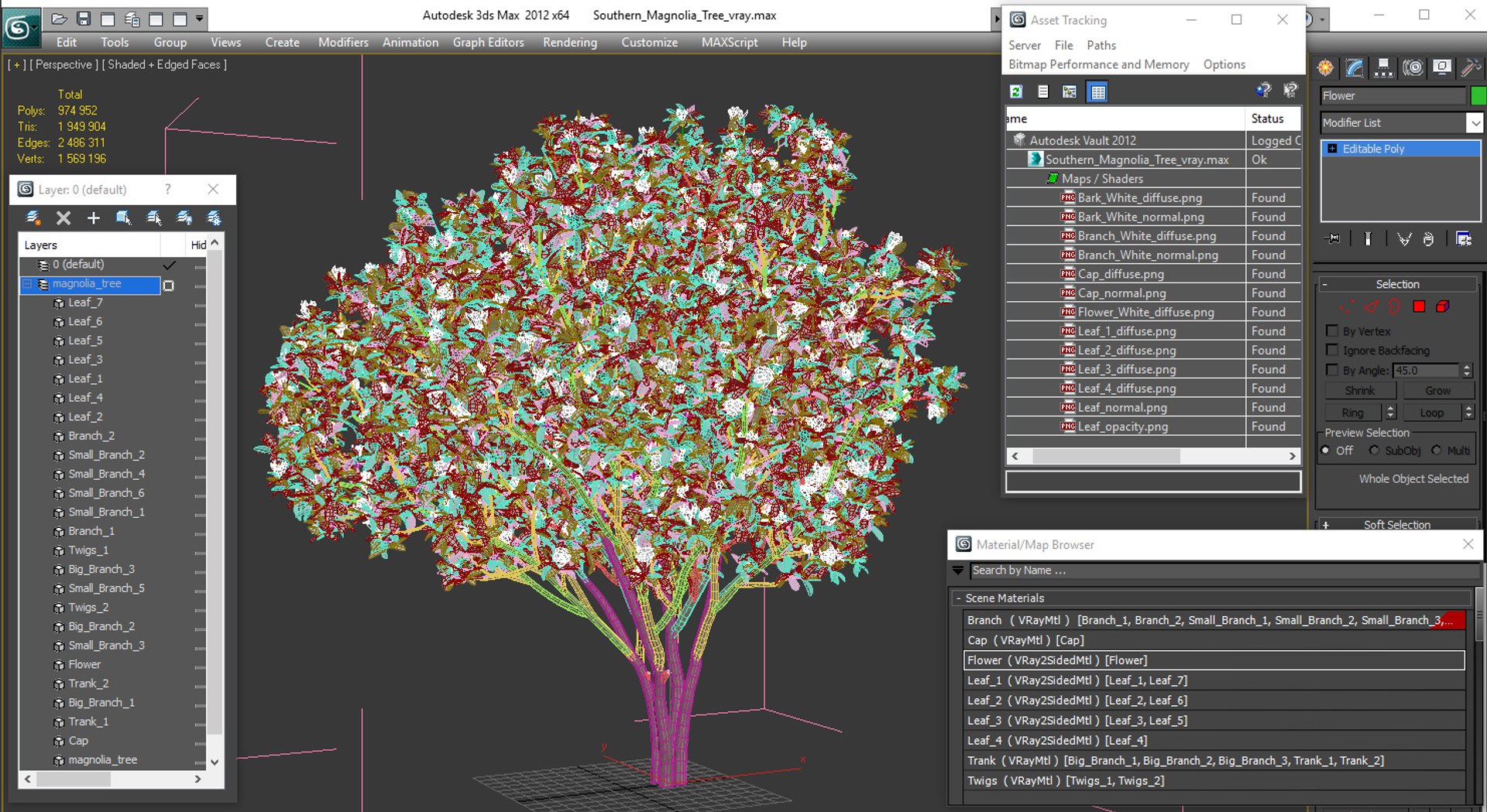
Task: Open the Modifiers menu
Action: click(x=343, y=43)
